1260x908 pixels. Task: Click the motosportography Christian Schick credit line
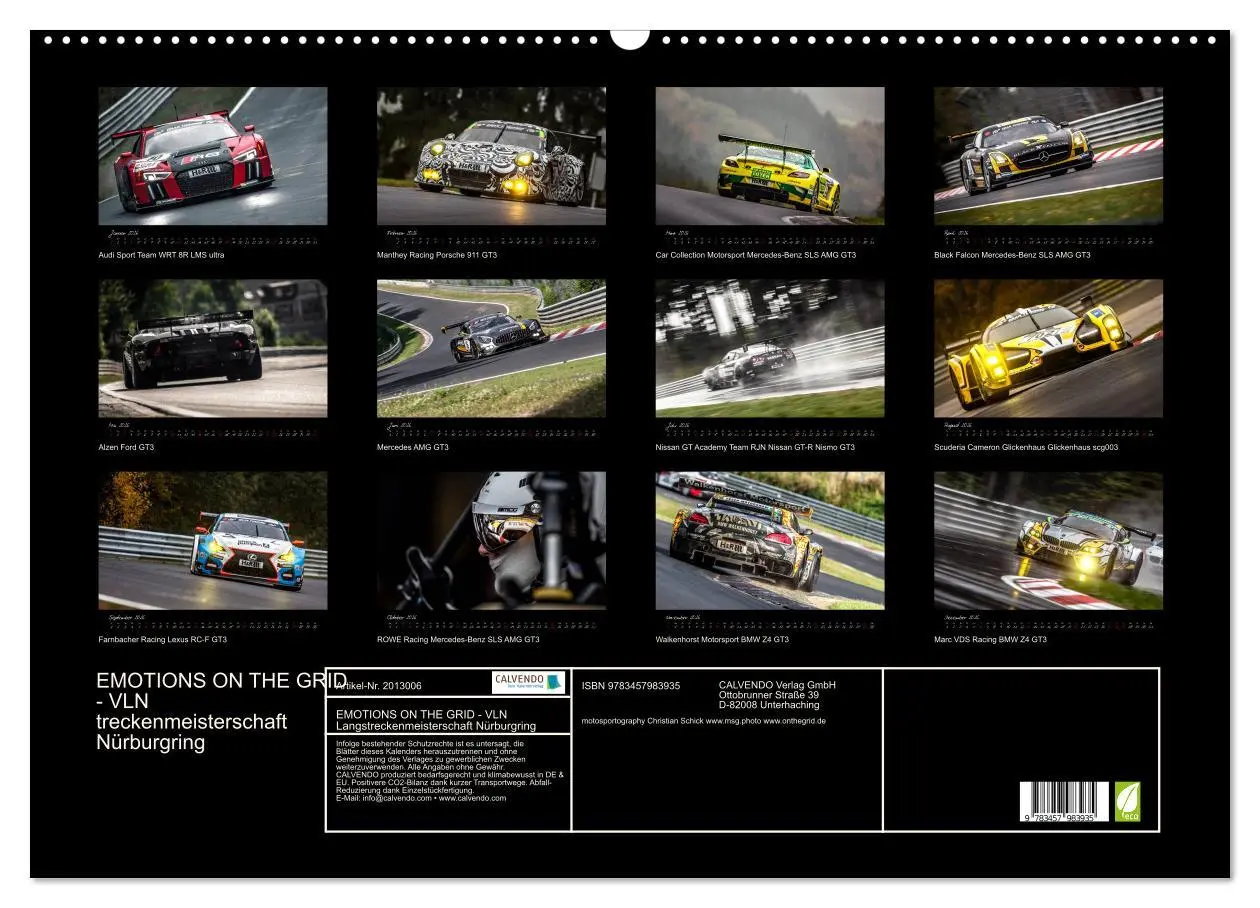tap(703, 720)
